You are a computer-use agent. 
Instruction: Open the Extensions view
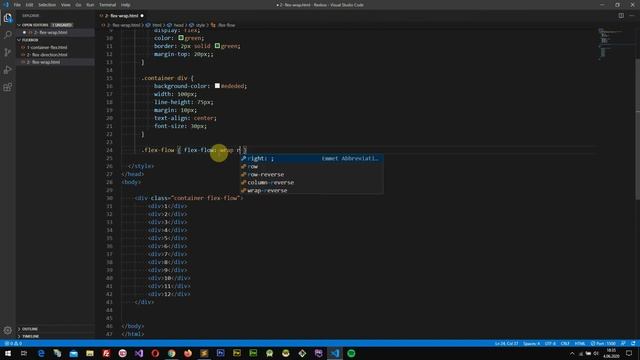8,87
